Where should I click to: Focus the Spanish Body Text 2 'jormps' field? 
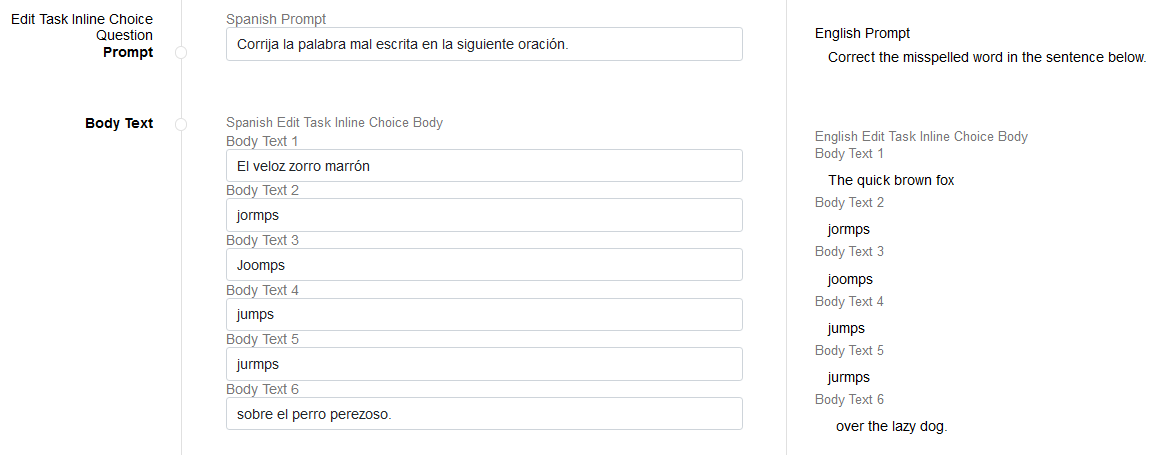[x=484, y=215]
